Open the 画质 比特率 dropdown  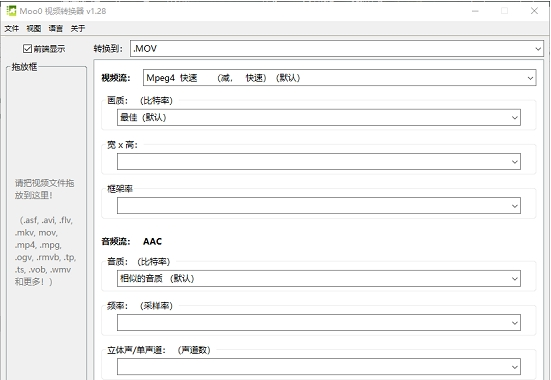coord(319,117)
